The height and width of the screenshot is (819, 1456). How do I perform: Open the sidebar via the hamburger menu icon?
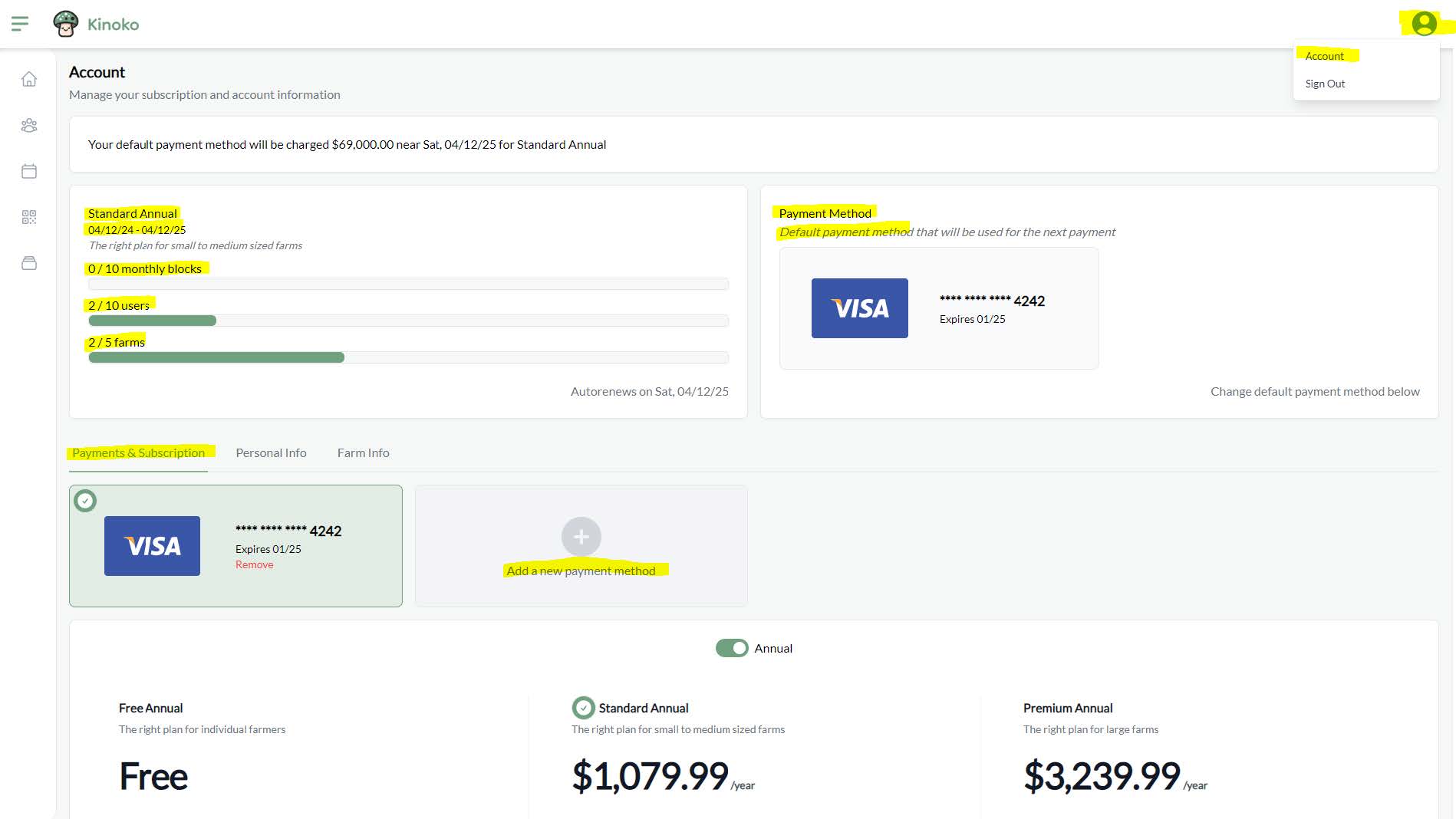click(21, 23)
